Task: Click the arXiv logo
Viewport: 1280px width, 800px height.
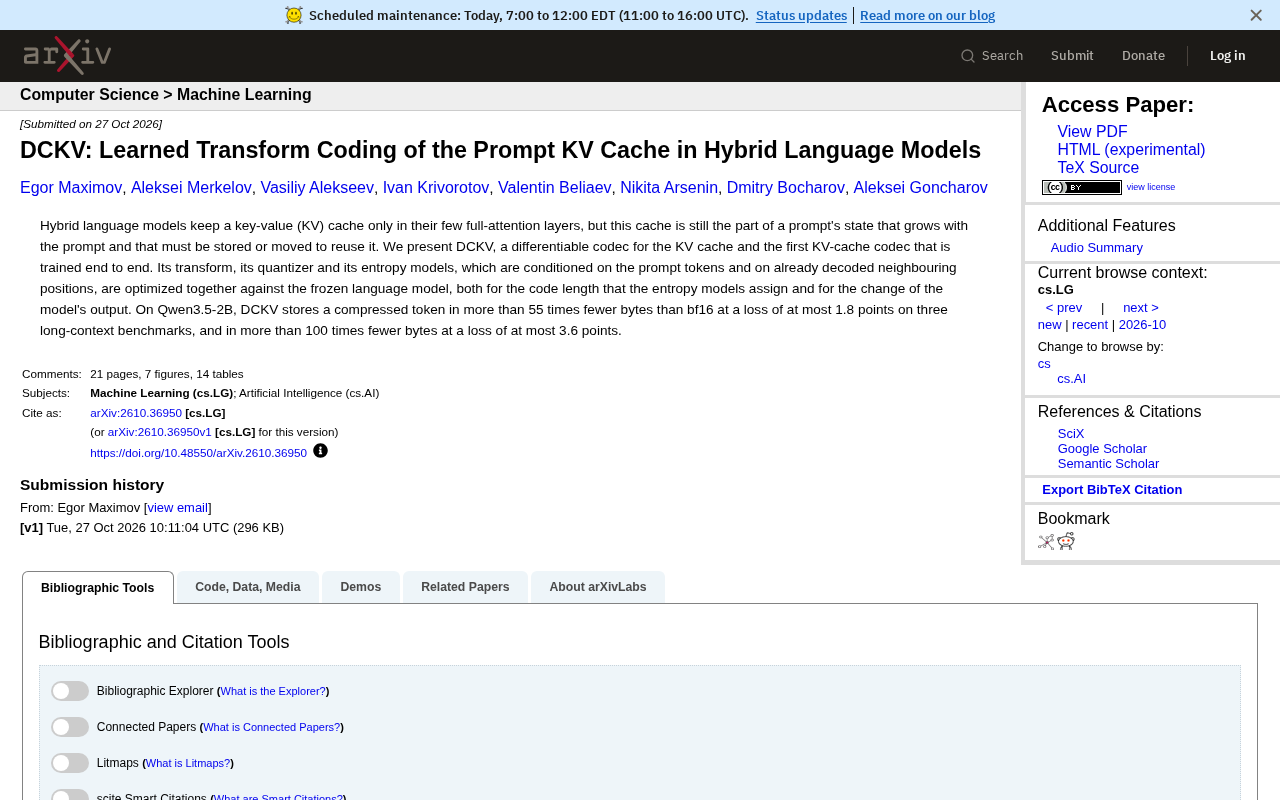Action: 67,56
